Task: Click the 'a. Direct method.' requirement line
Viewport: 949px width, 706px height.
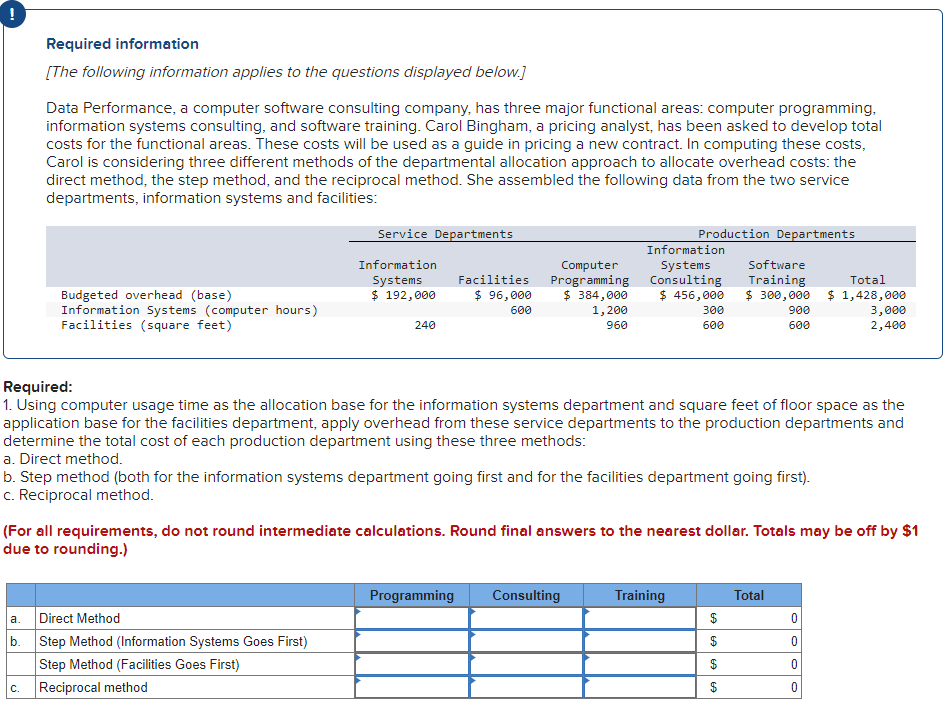Action: tap(62, 459)
